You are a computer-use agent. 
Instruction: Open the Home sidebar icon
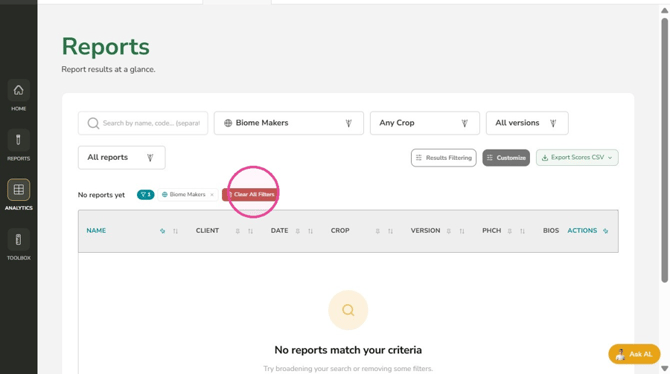pyautogui.click(x=18, y=90)
